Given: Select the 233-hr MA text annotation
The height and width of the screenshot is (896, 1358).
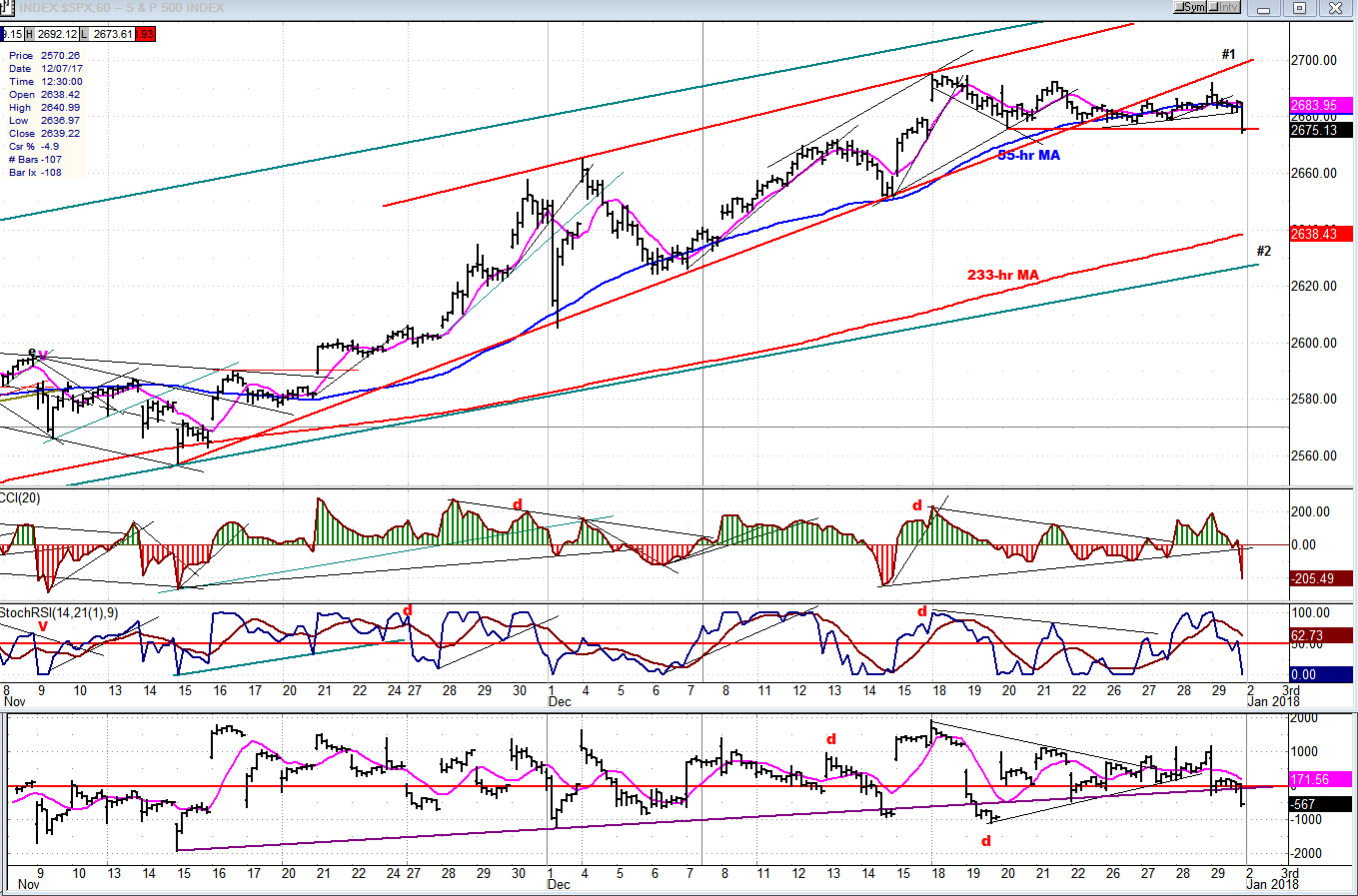Looking at the screenshot, I should pyautogui.click(x=1002, y=275).
